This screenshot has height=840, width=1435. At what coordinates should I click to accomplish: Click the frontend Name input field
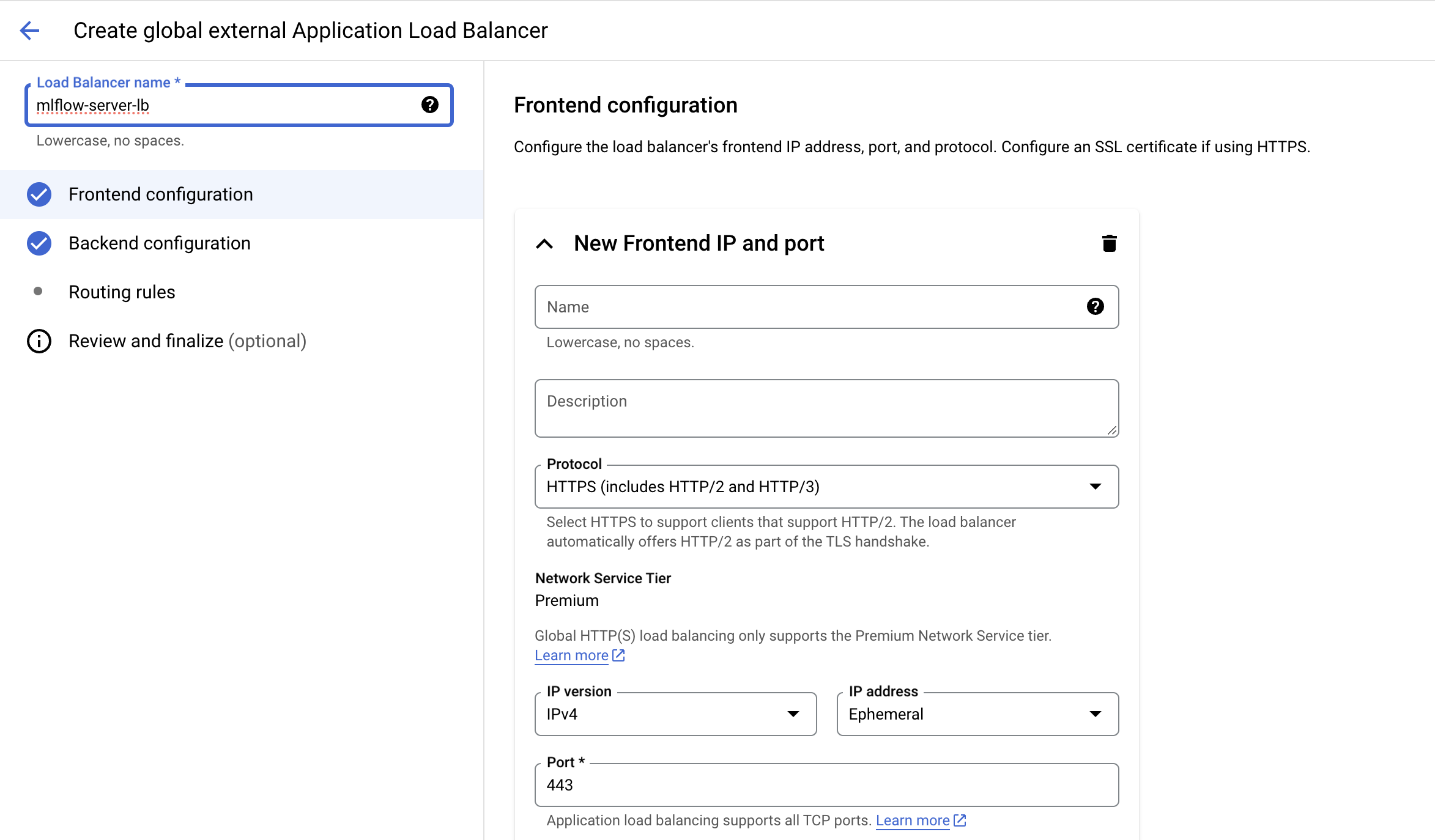point(826,307)
